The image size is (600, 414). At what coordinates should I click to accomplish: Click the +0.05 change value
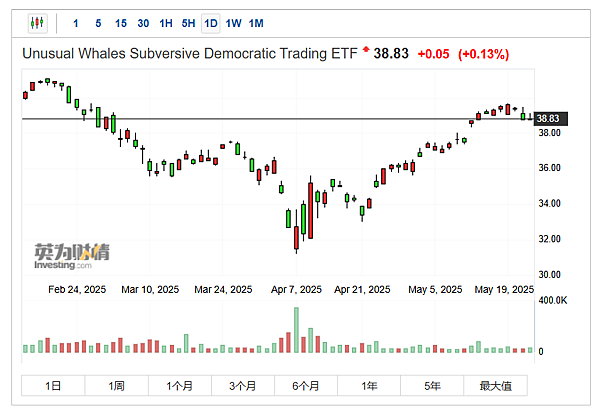pyautogui.click(x=433, y=54)
